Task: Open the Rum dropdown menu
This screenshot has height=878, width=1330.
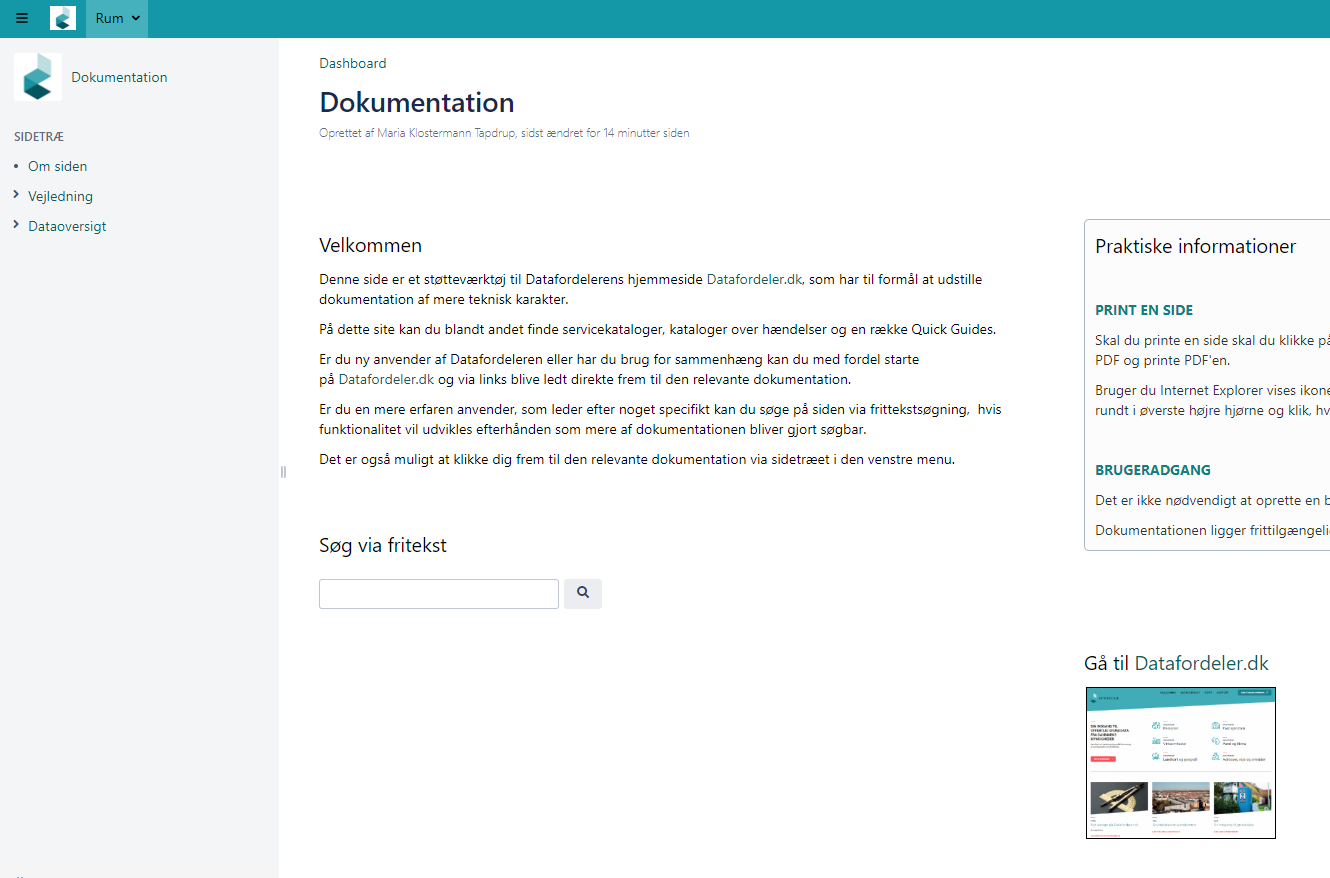Action: tap(117, 18)
